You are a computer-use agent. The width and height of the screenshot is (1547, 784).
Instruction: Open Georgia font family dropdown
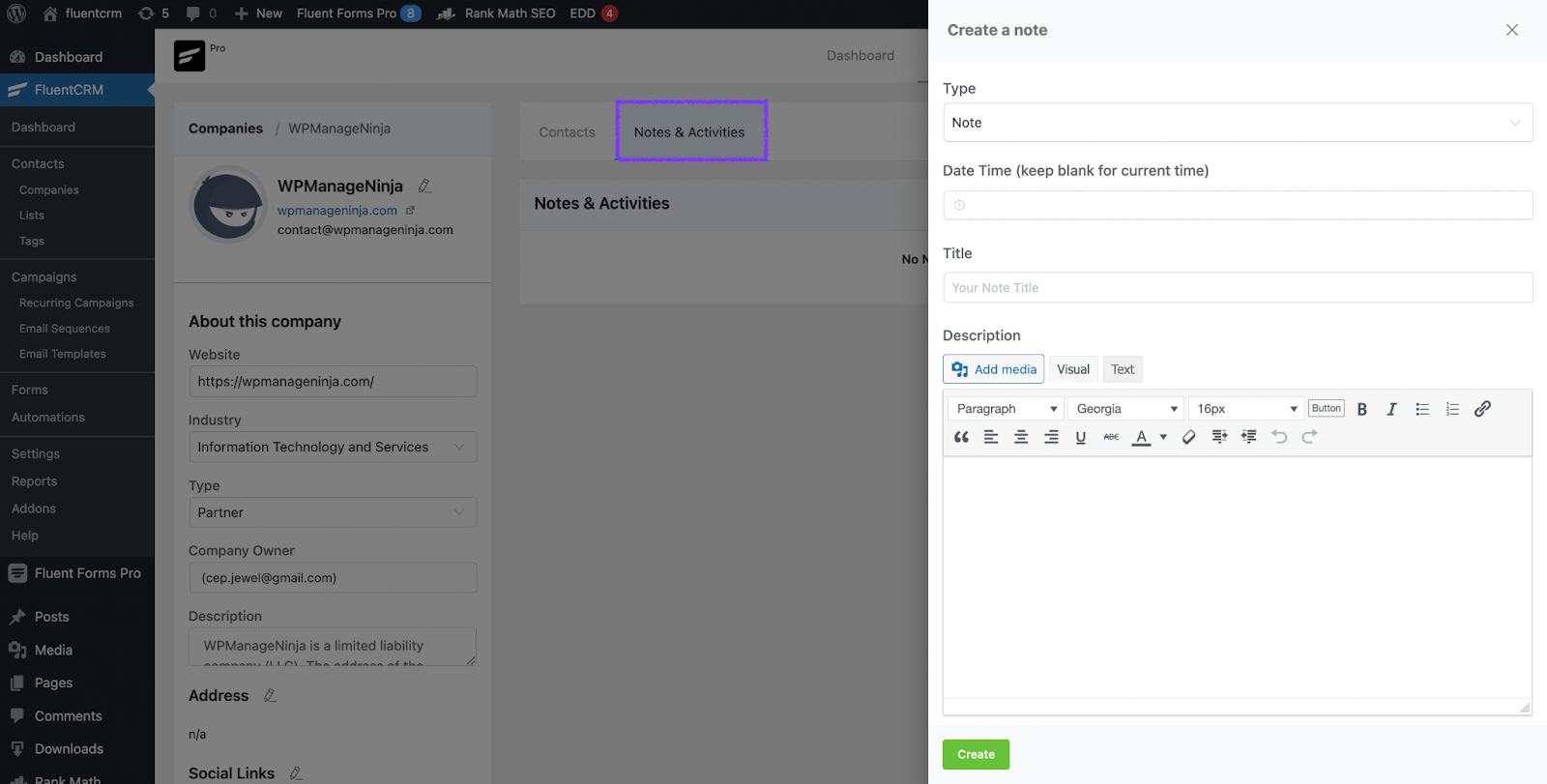(x=1126, y=409)
